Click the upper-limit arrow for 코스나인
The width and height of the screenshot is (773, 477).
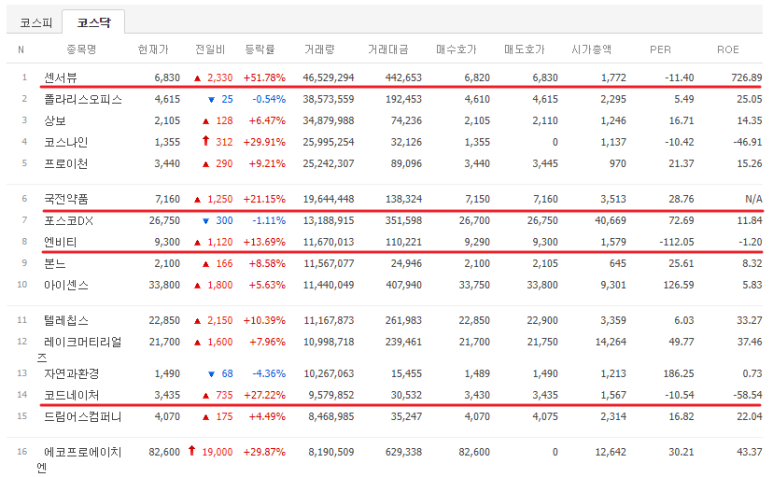pos(206,141)
